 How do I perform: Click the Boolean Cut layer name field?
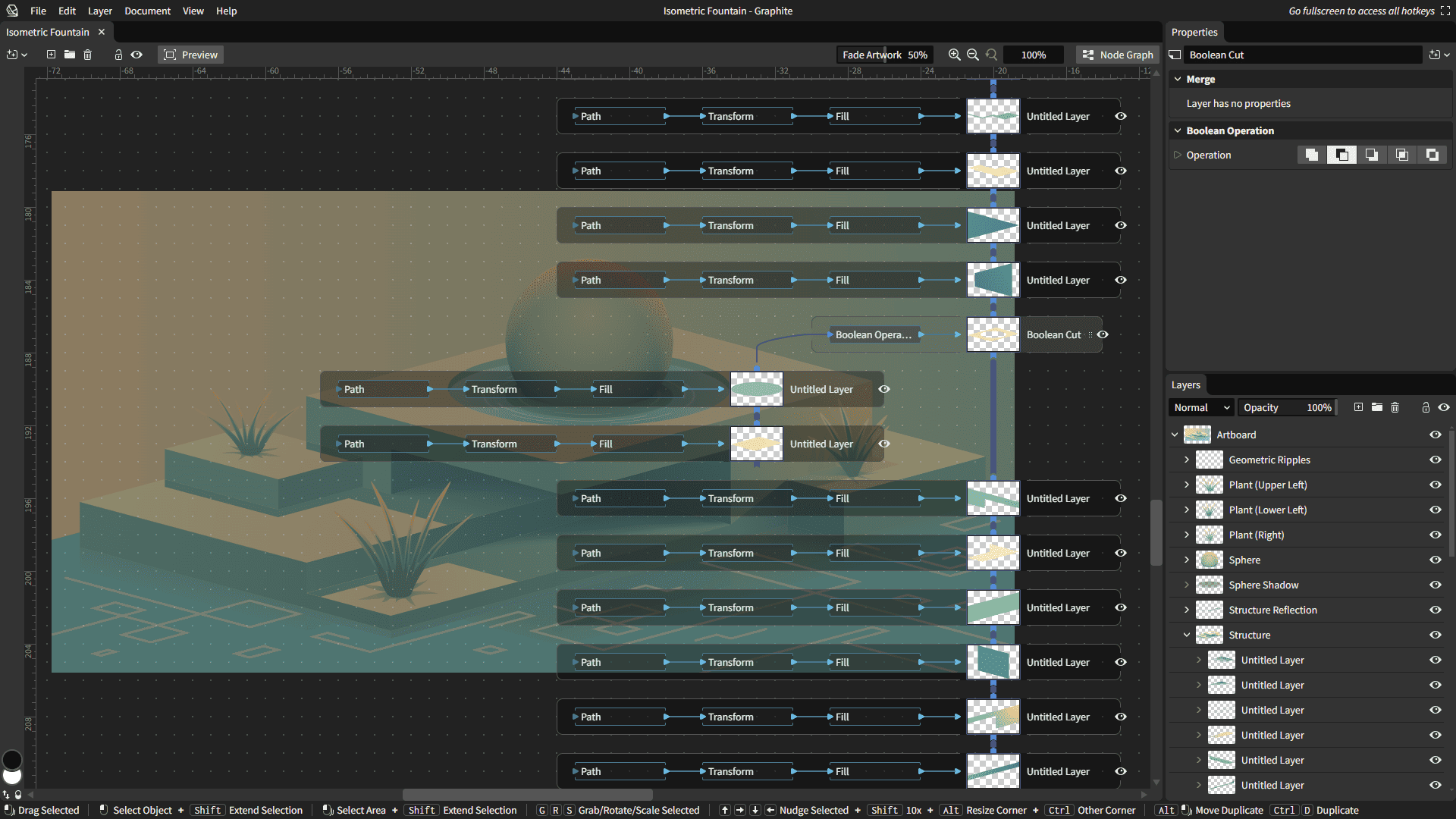coord(1301,55)
